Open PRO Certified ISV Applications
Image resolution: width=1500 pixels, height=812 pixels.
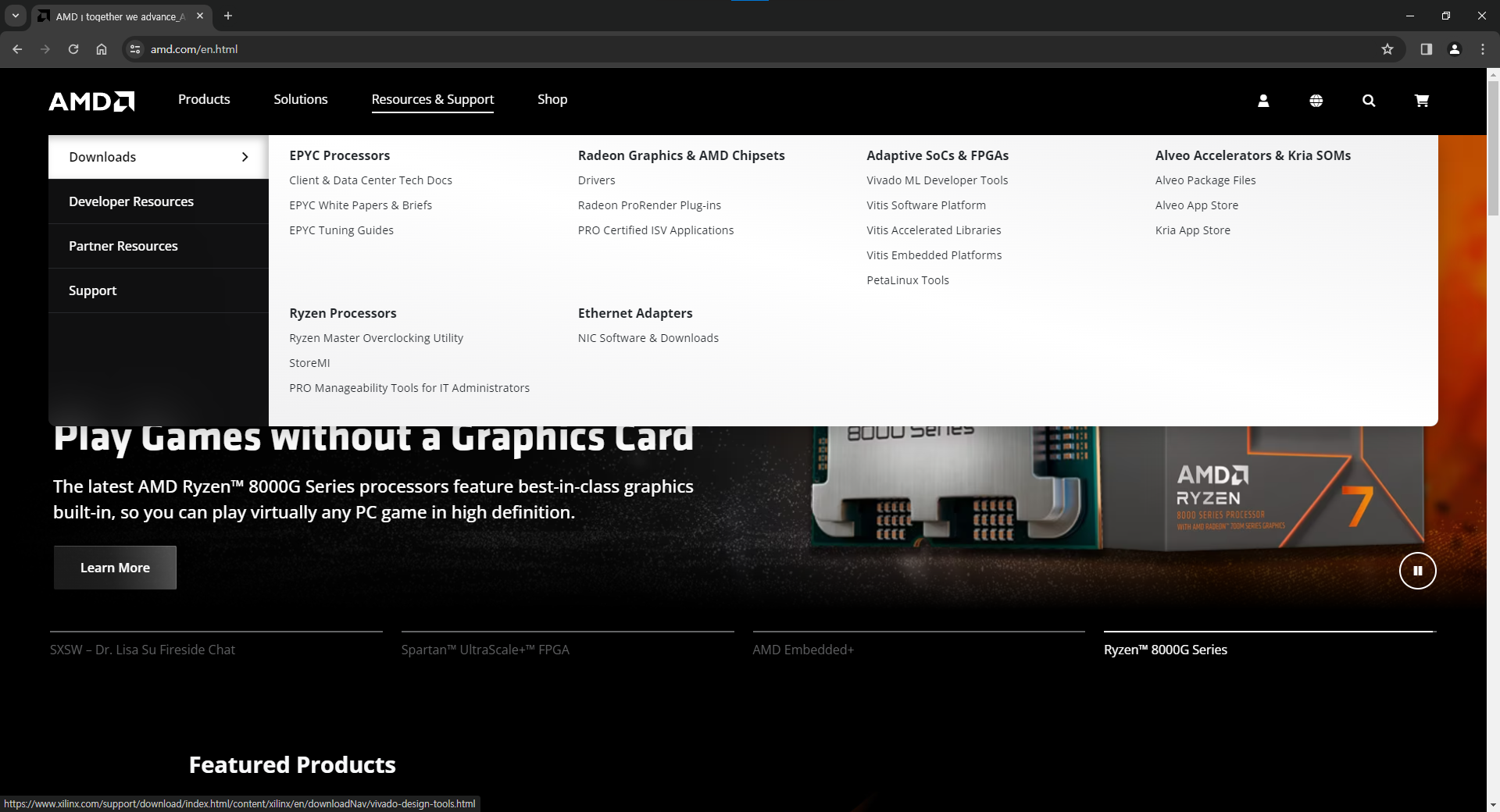tap(655, 230)
